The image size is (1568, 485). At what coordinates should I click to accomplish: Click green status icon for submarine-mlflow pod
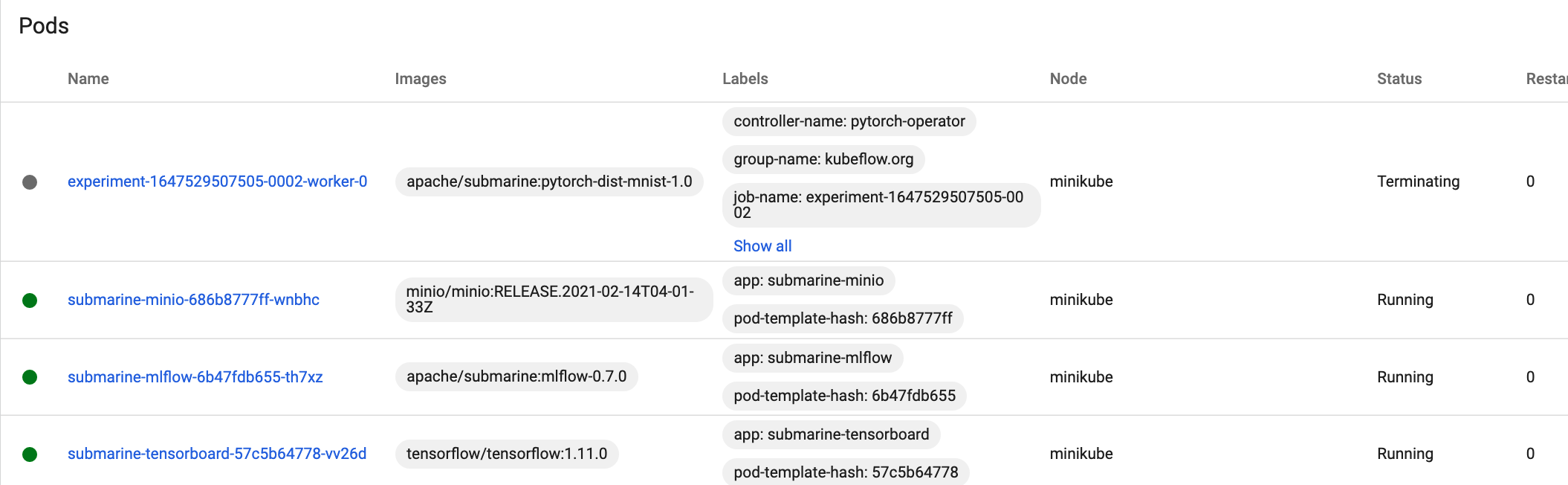point(30,377)
